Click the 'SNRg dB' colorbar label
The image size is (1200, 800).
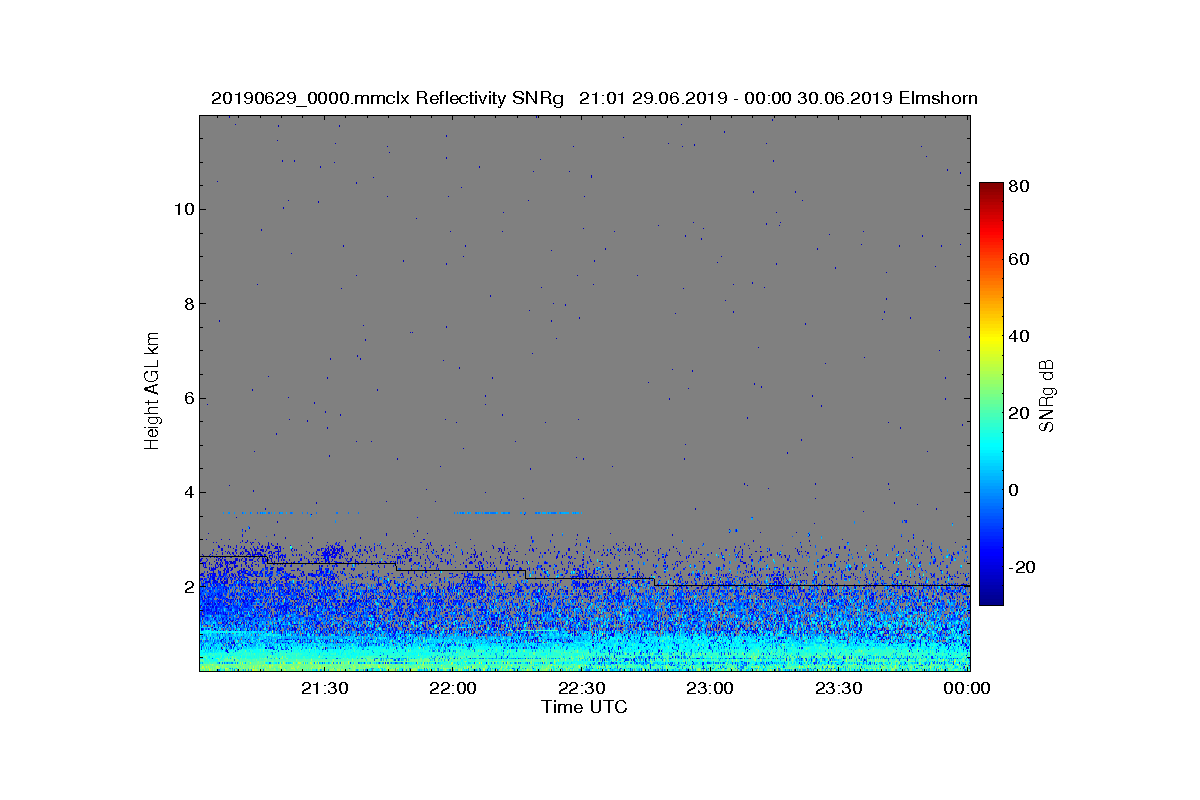click(1047, 395)
